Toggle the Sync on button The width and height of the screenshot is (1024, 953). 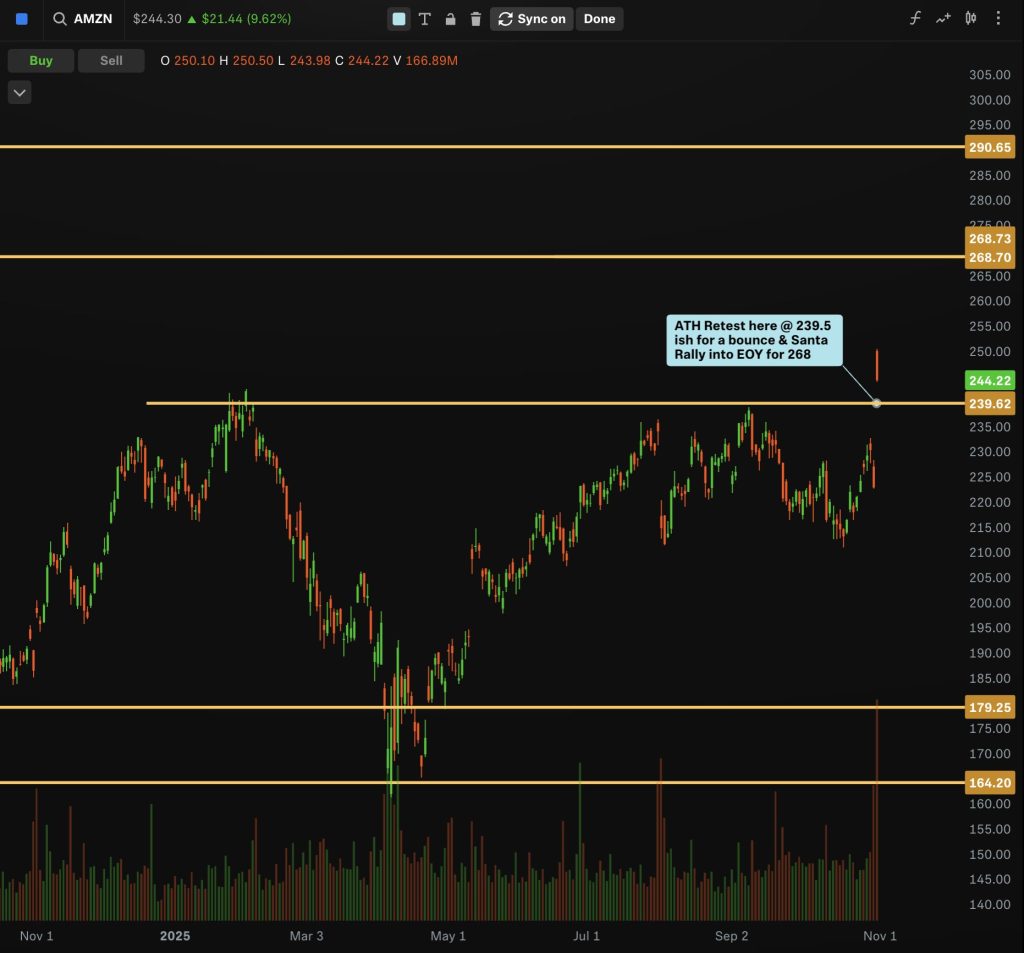(x=532, y=19)
